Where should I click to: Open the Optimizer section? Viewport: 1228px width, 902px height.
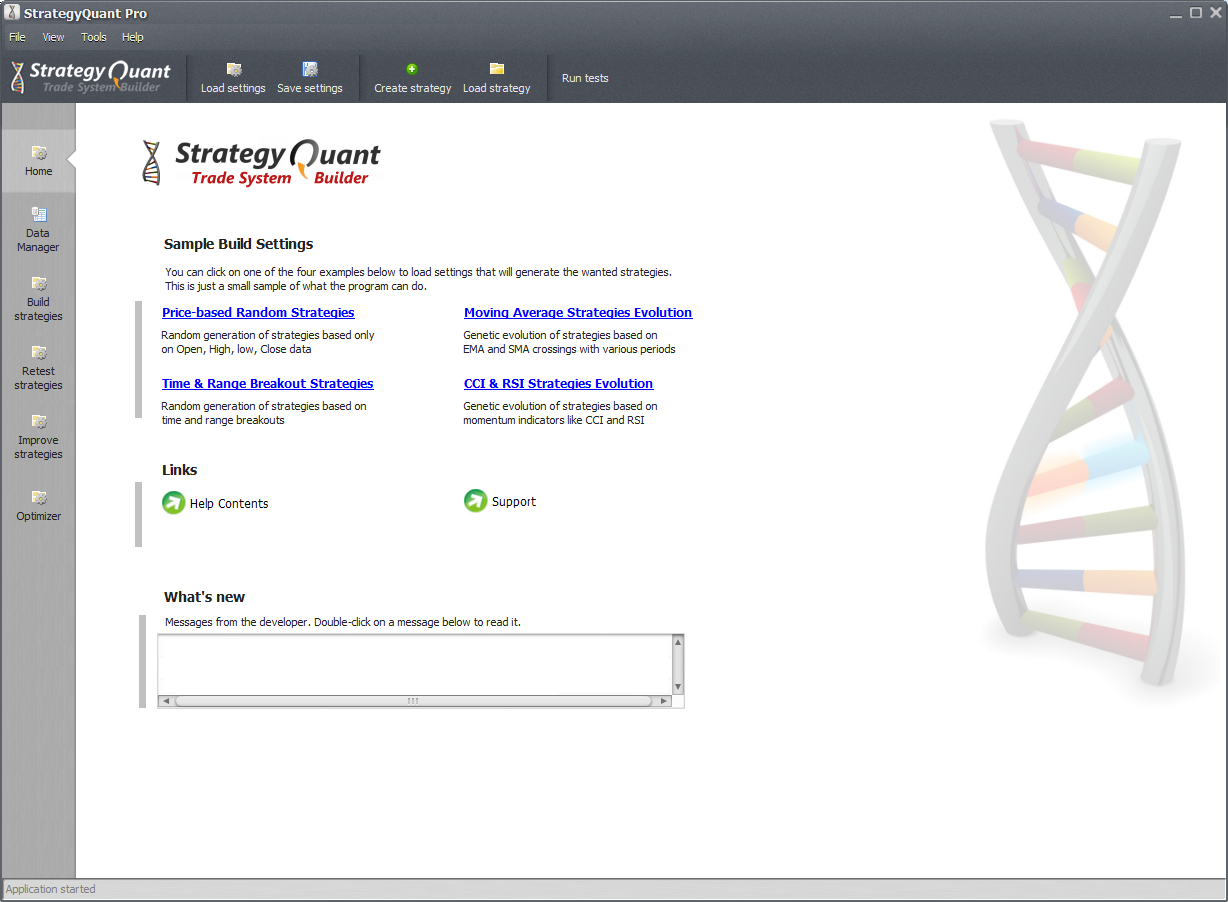(x=38, y=505)
